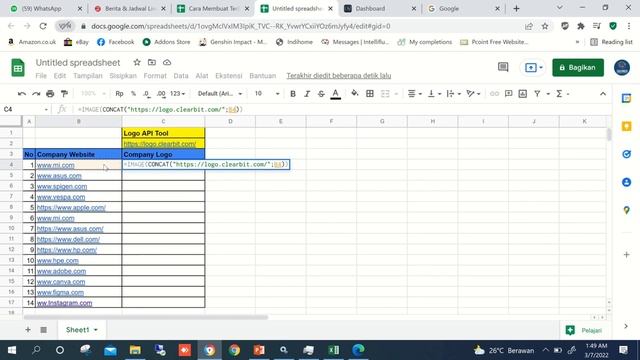
Task: Click the Insert chart icon
Action: [x=522, y=94]
